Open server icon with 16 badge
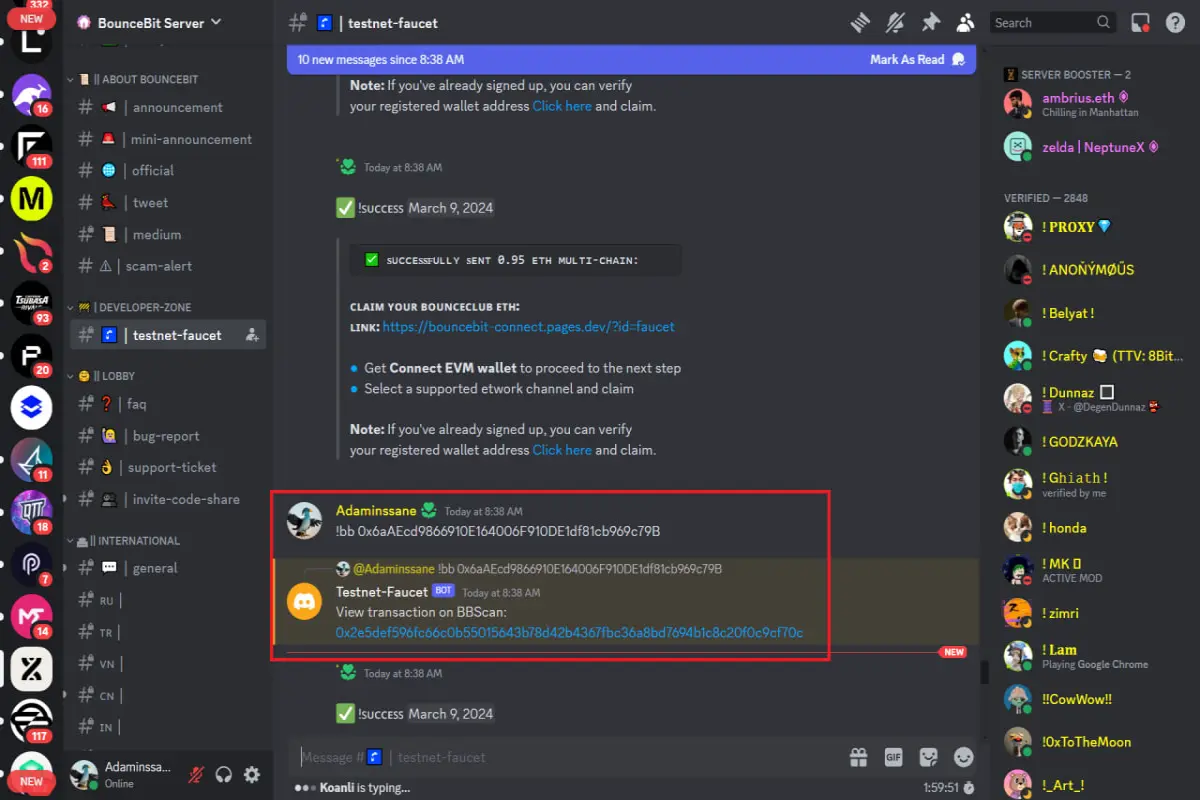 point(32,94)
